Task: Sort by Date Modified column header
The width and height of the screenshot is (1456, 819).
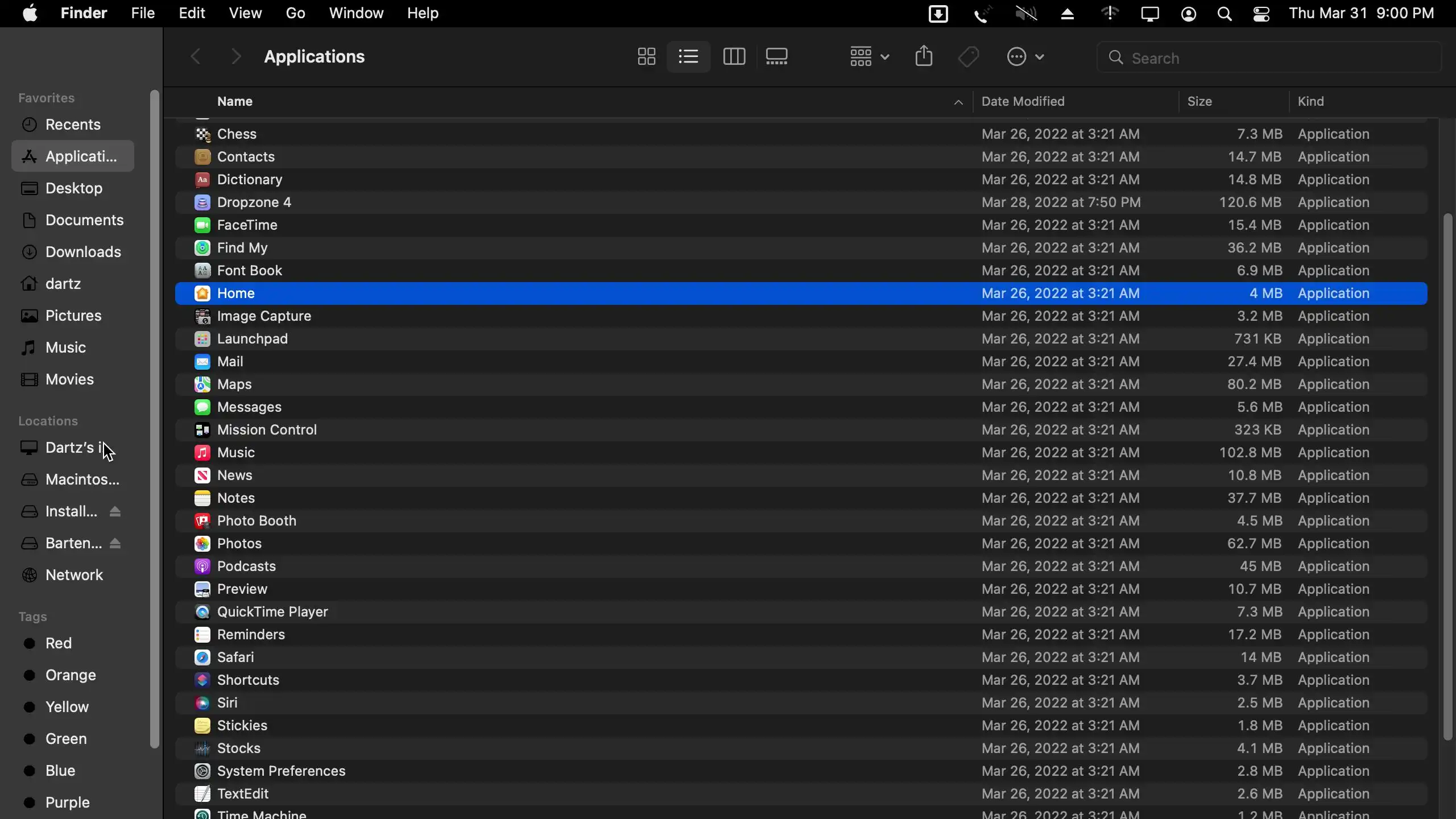Action: point(1023,102)
